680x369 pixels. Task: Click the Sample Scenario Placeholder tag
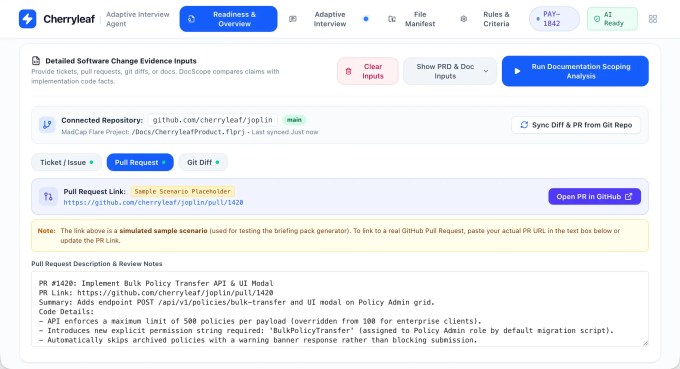[x=183, y=192]
